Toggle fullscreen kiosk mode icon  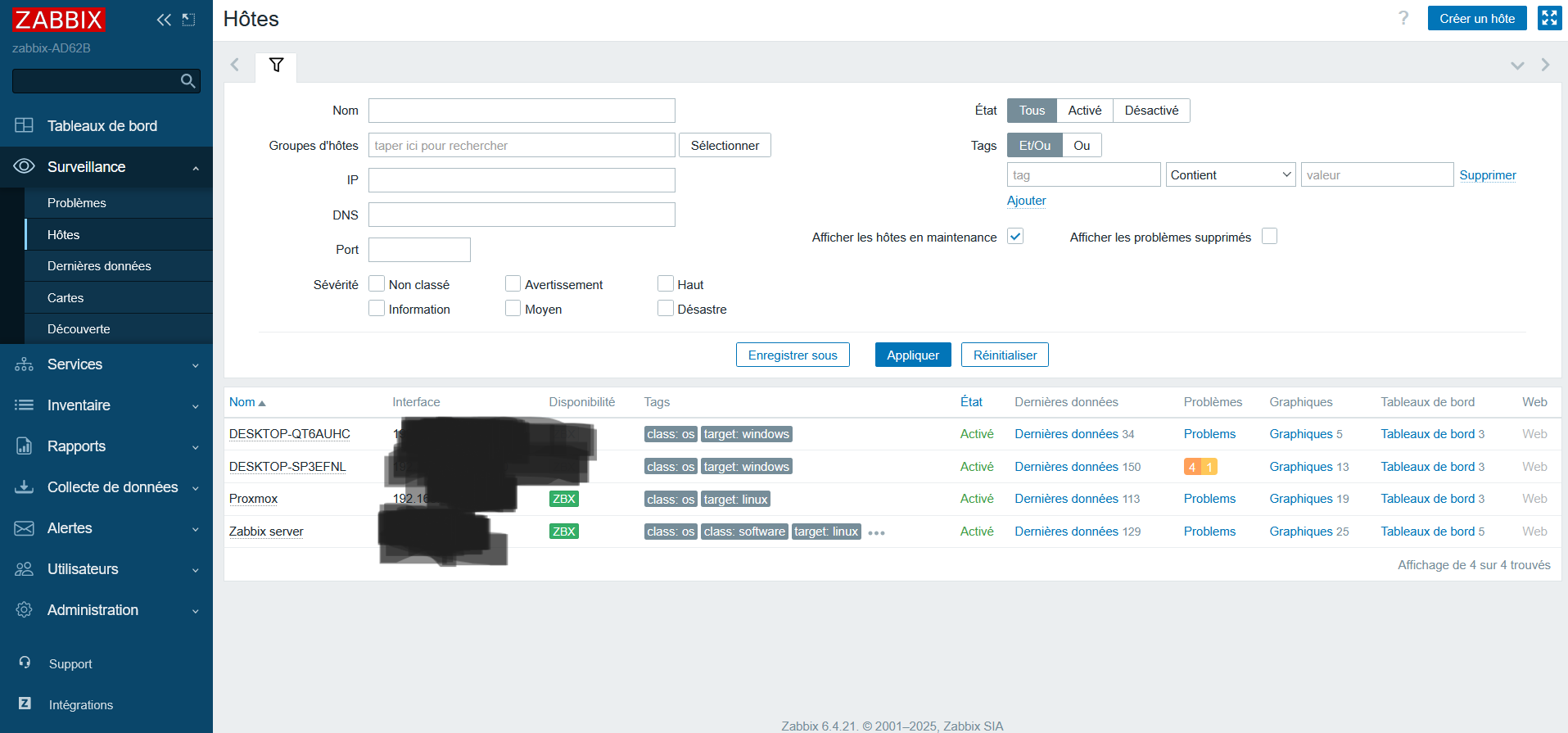coord(1549,18)
